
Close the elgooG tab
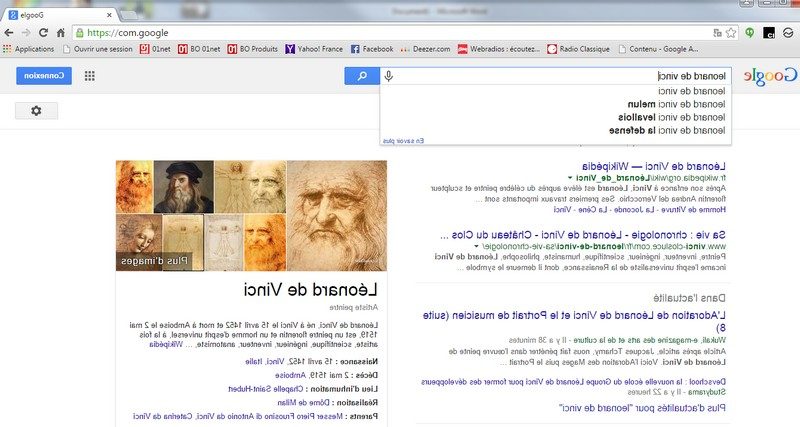coord(110,15)
